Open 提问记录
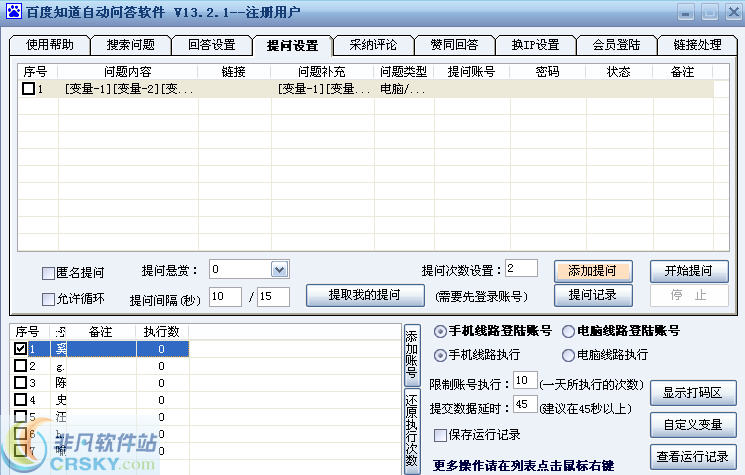The height and width of the screenshot is (475, 745). [x=593, y=295]
